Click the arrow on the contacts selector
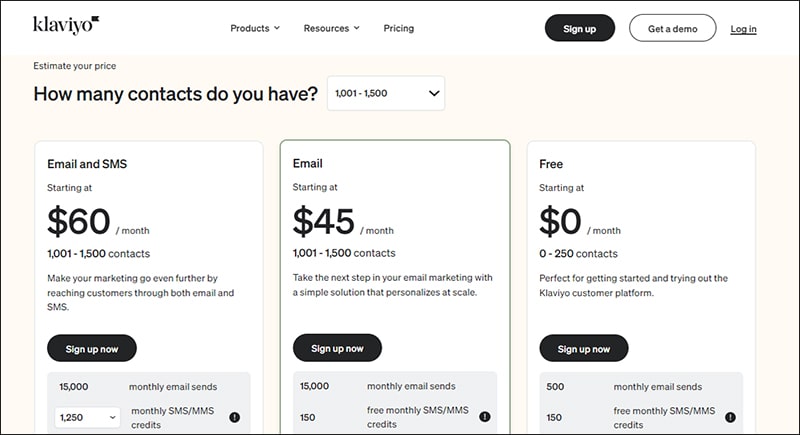 coord(434,93)
